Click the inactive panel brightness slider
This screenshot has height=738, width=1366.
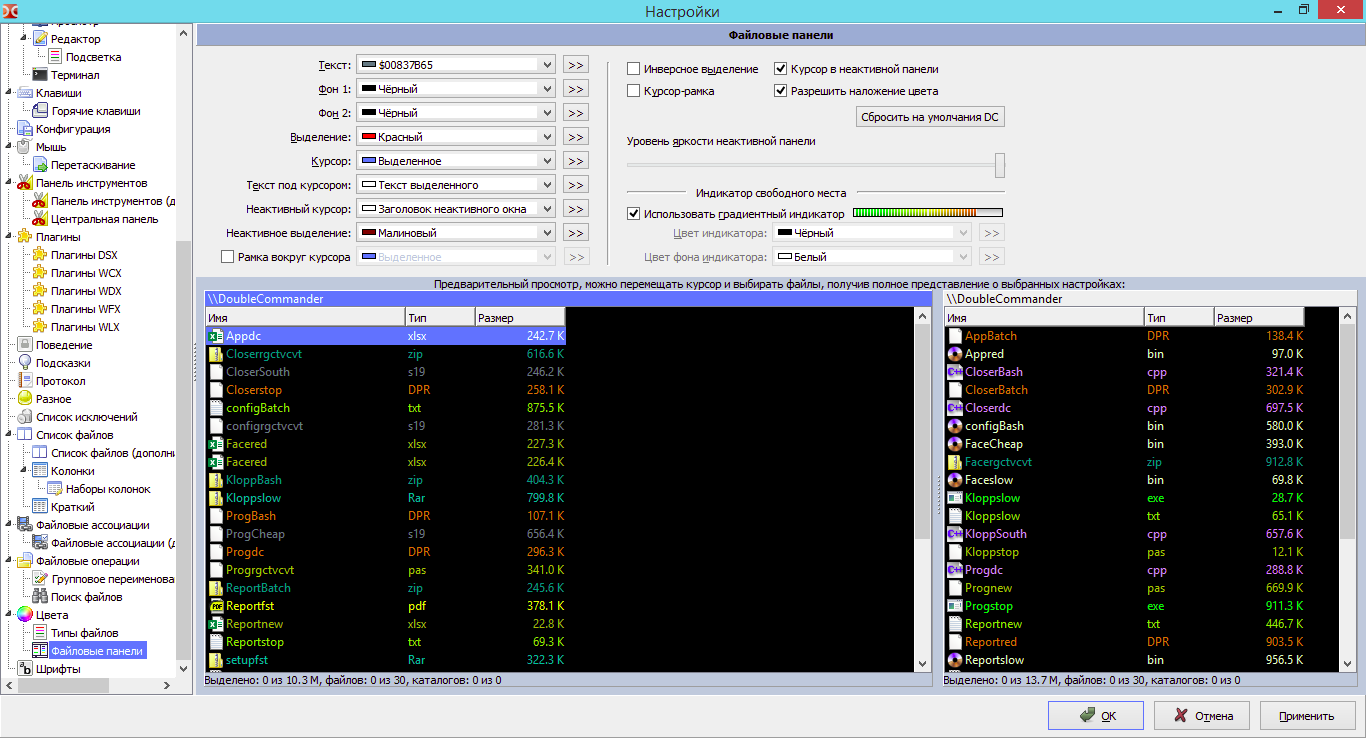point(815,165)
